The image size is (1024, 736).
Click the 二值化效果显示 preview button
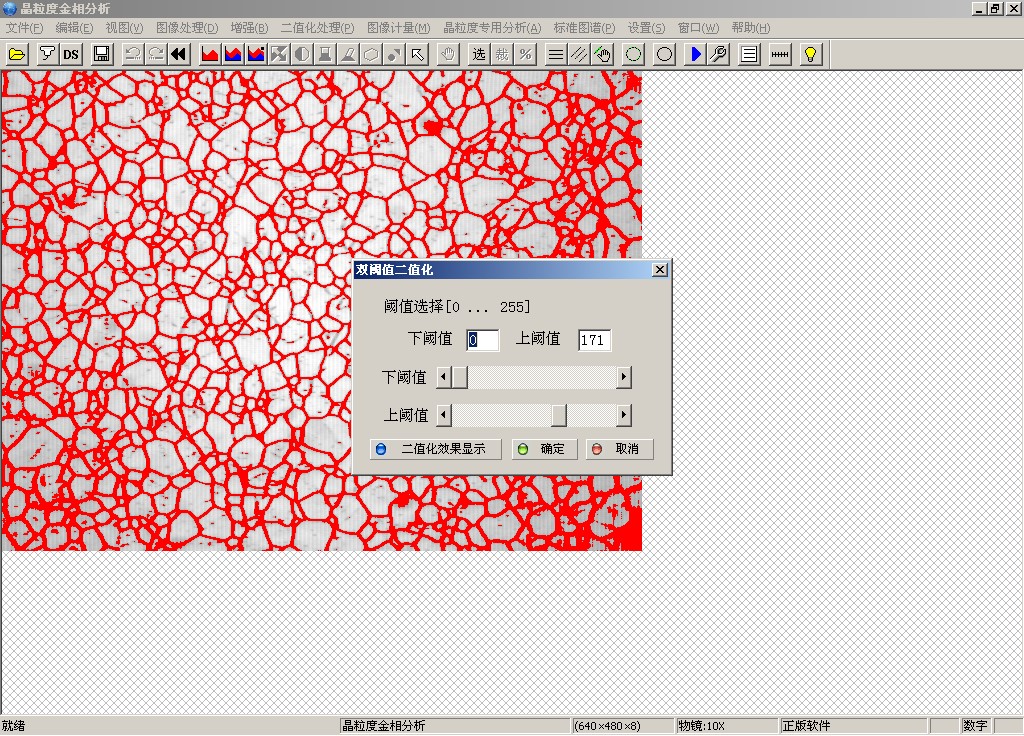435,449
